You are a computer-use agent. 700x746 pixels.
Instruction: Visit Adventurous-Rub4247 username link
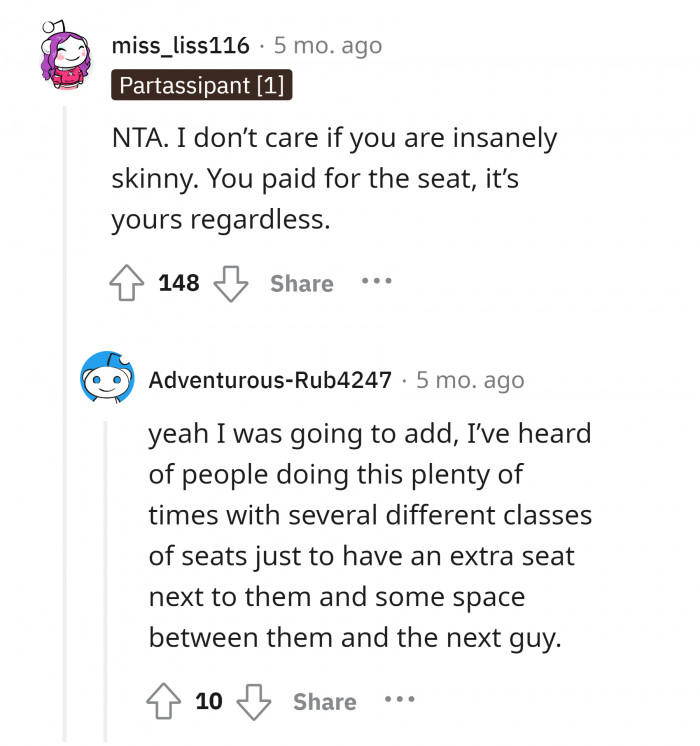point(270,380)
